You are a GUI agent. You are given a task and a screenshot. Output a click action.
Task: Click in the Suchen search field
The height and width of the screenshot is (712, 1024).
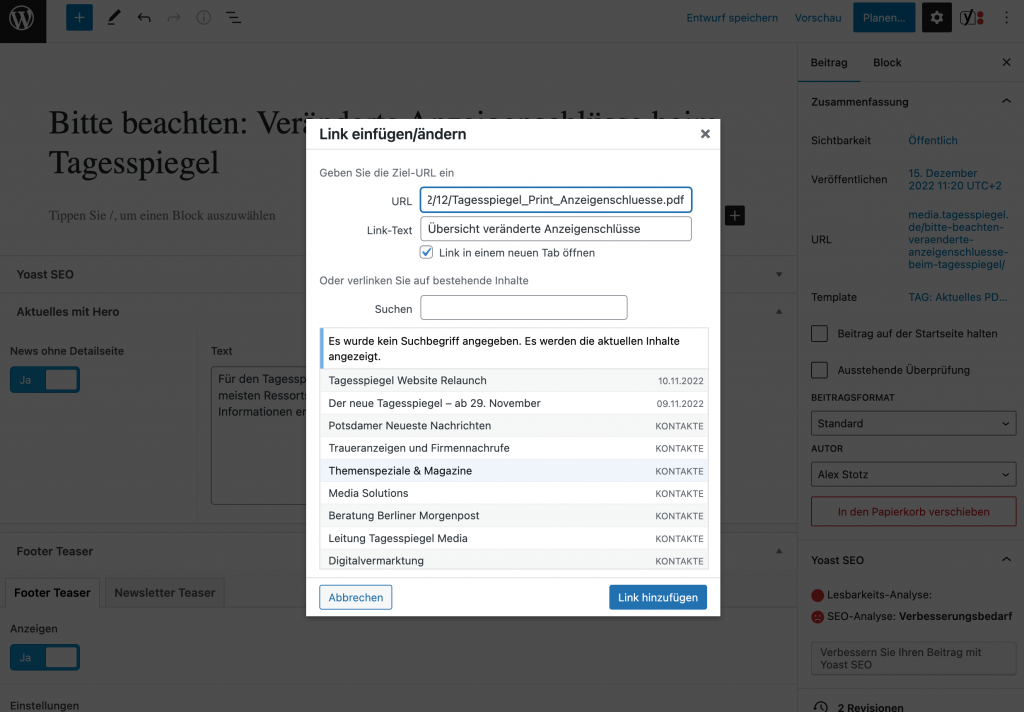coord(524,308)
